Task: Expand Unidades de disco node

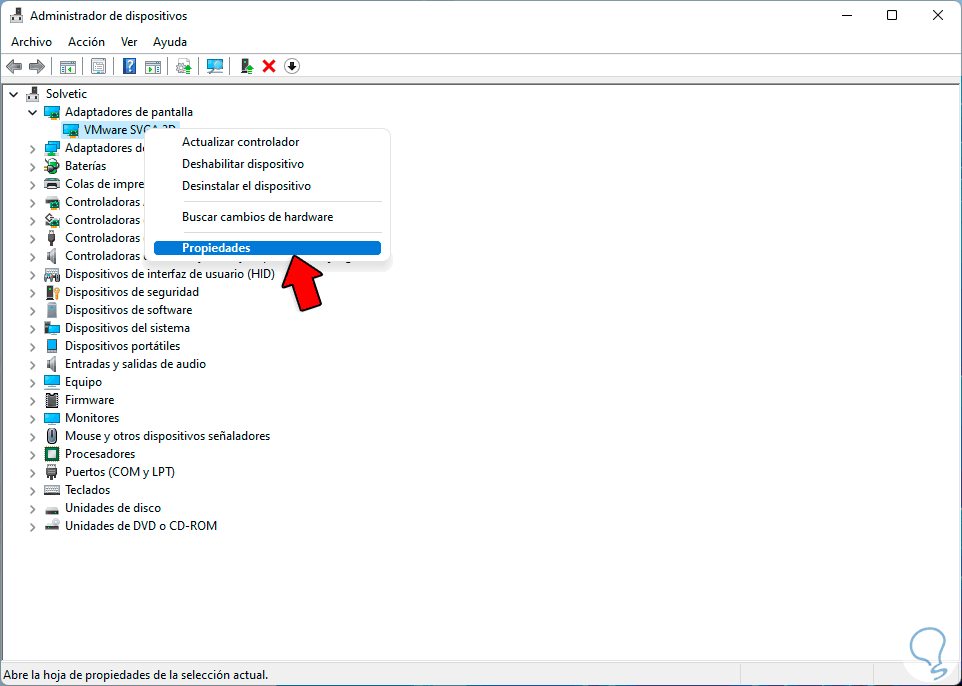Action: (33, 509)
